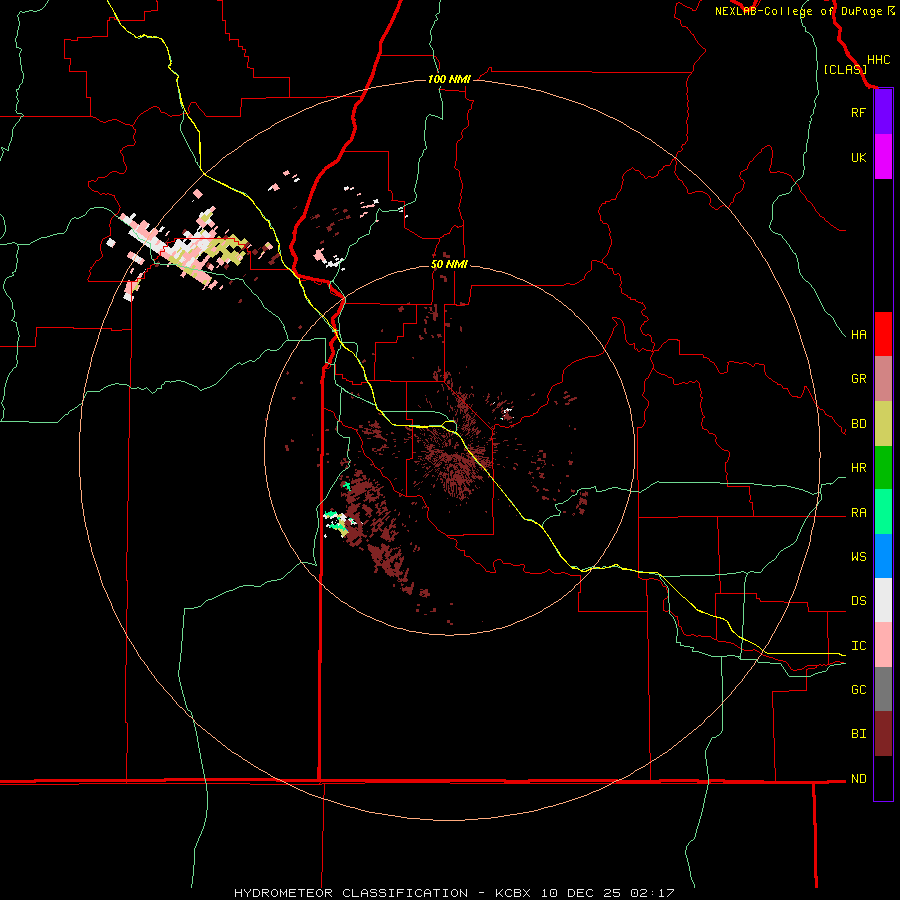
Task: Click the DS legend label
Action: pyautogui.click(x=858, y=601)
